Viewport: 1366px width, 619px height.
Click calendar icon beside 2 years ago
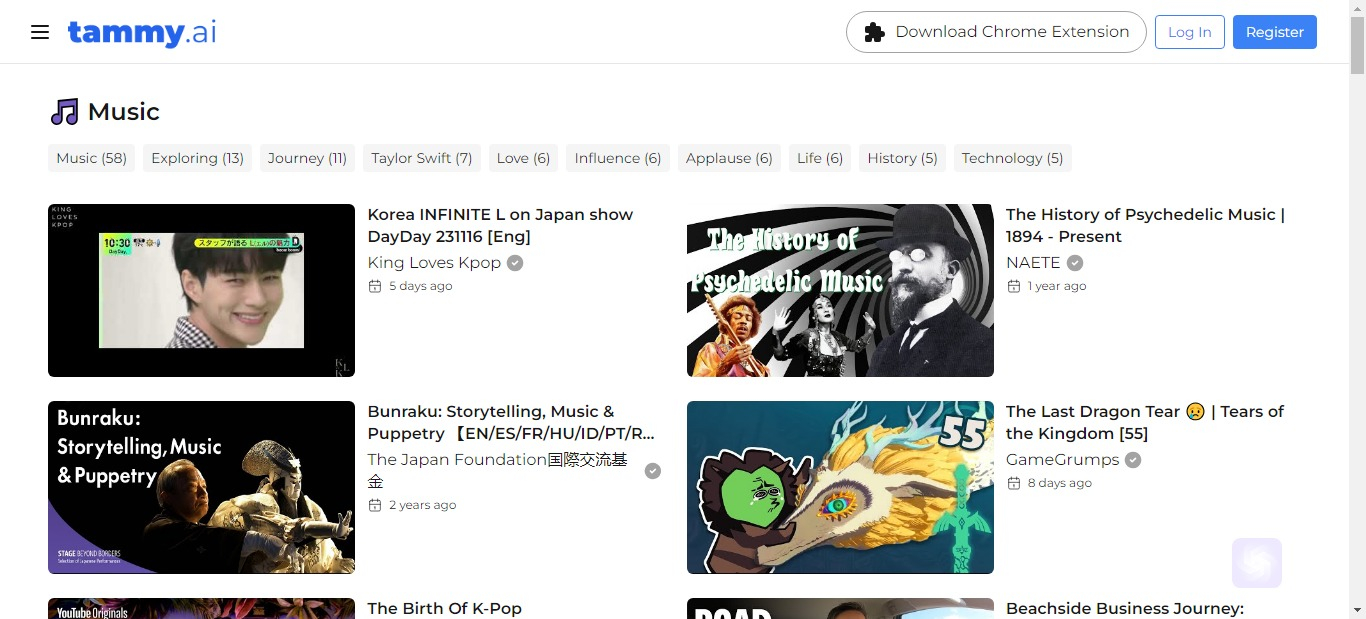coord(375,505)
